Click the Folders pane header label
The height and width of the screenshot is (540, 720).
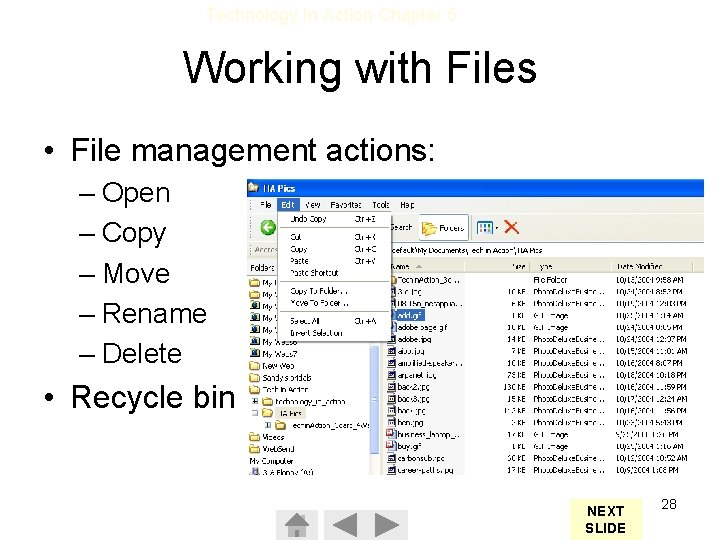coord(262,267)
